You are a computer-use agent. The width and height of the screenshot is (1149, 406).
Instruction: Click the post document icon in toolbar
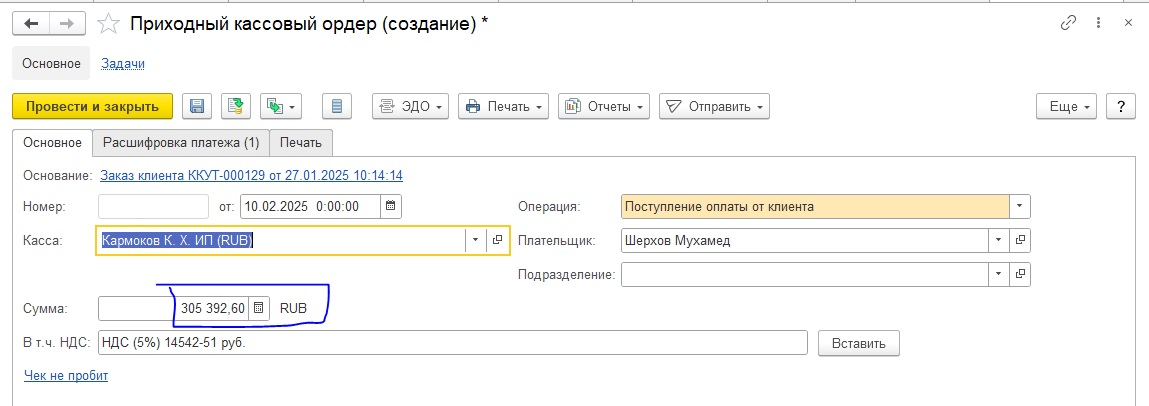pos(235,106)
